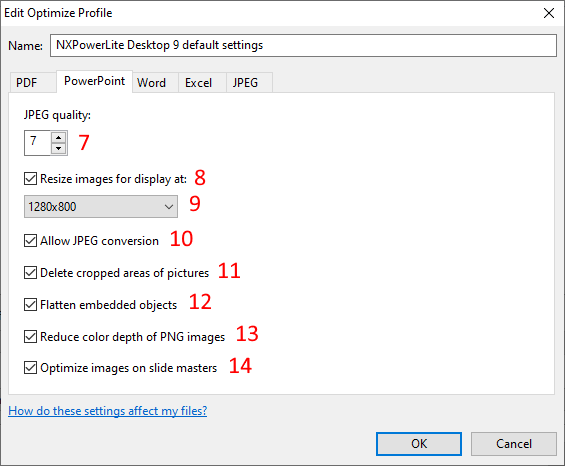Toggle Resize images for display at checkbox

(x=30, y=179)
